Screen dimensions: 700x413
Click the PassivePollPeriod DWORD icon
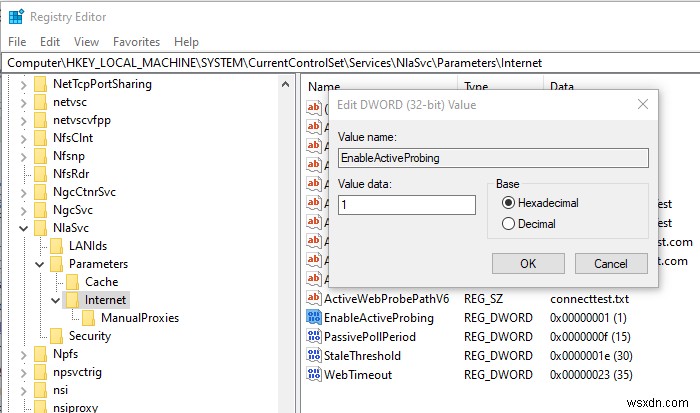click(x=314, y=336)
